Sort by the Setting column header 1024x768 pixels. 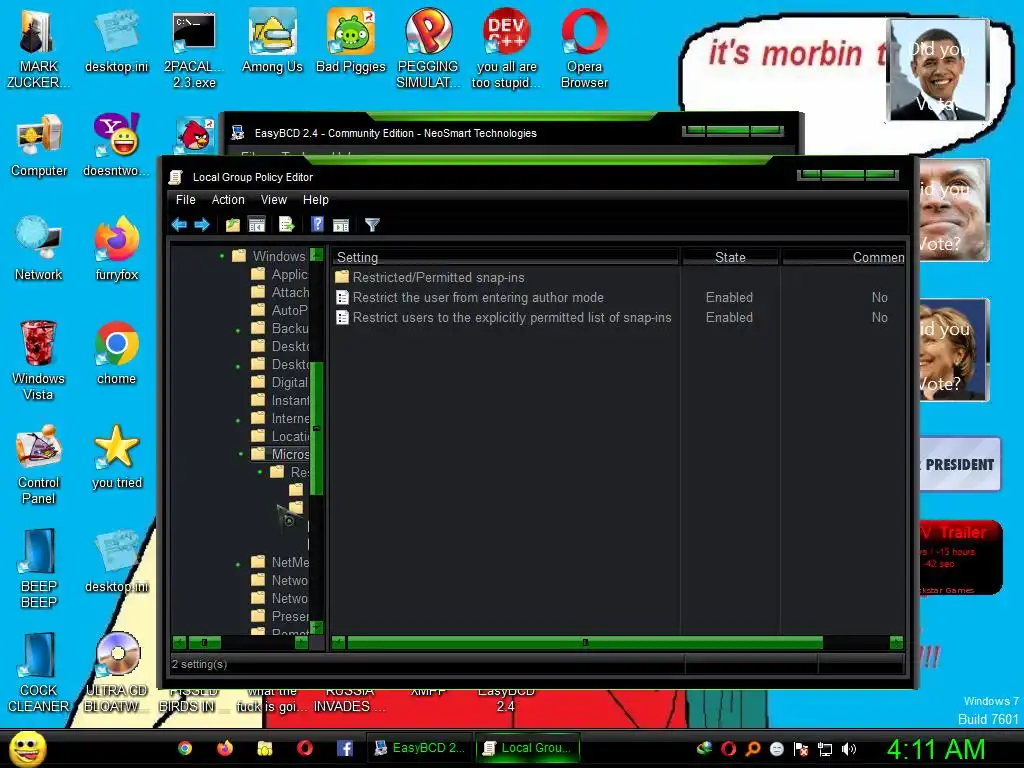505,257
